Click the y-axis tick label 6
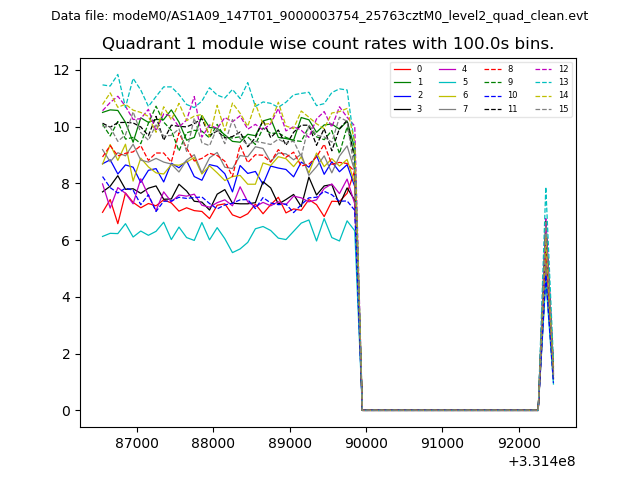640x480 pixels. click(66, 240)
